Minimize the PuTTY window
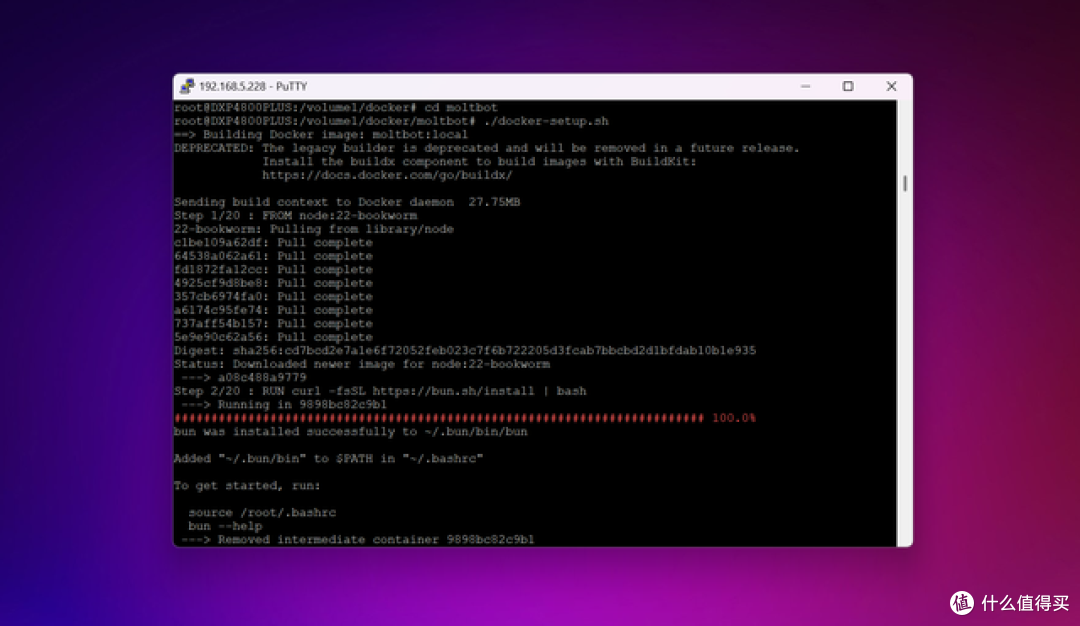Viewport: 1080px width, 626px height. (806, 86)
